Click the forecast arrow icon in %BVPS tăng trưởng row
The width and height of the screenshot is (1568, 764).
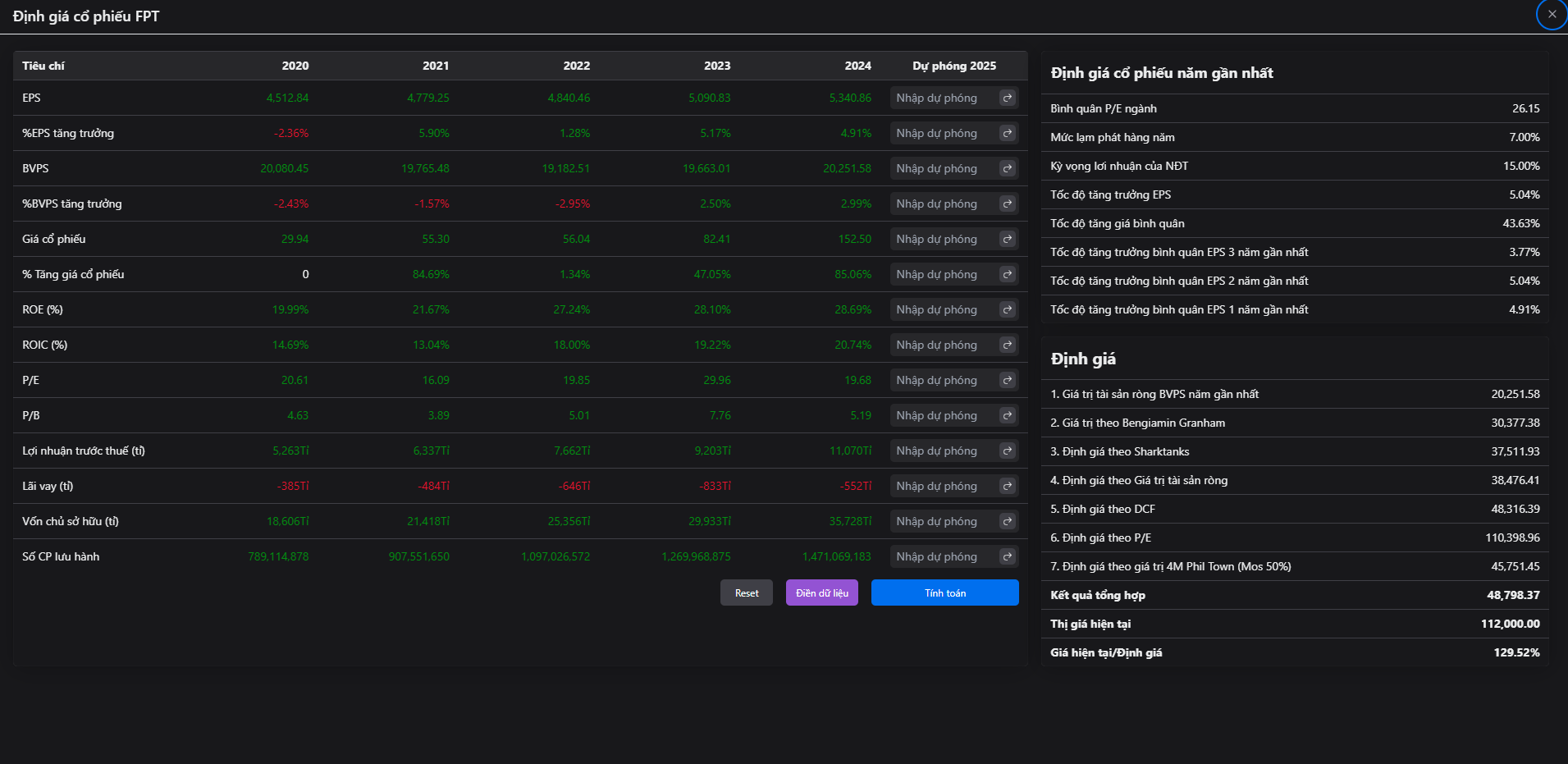pos(1008,204)
